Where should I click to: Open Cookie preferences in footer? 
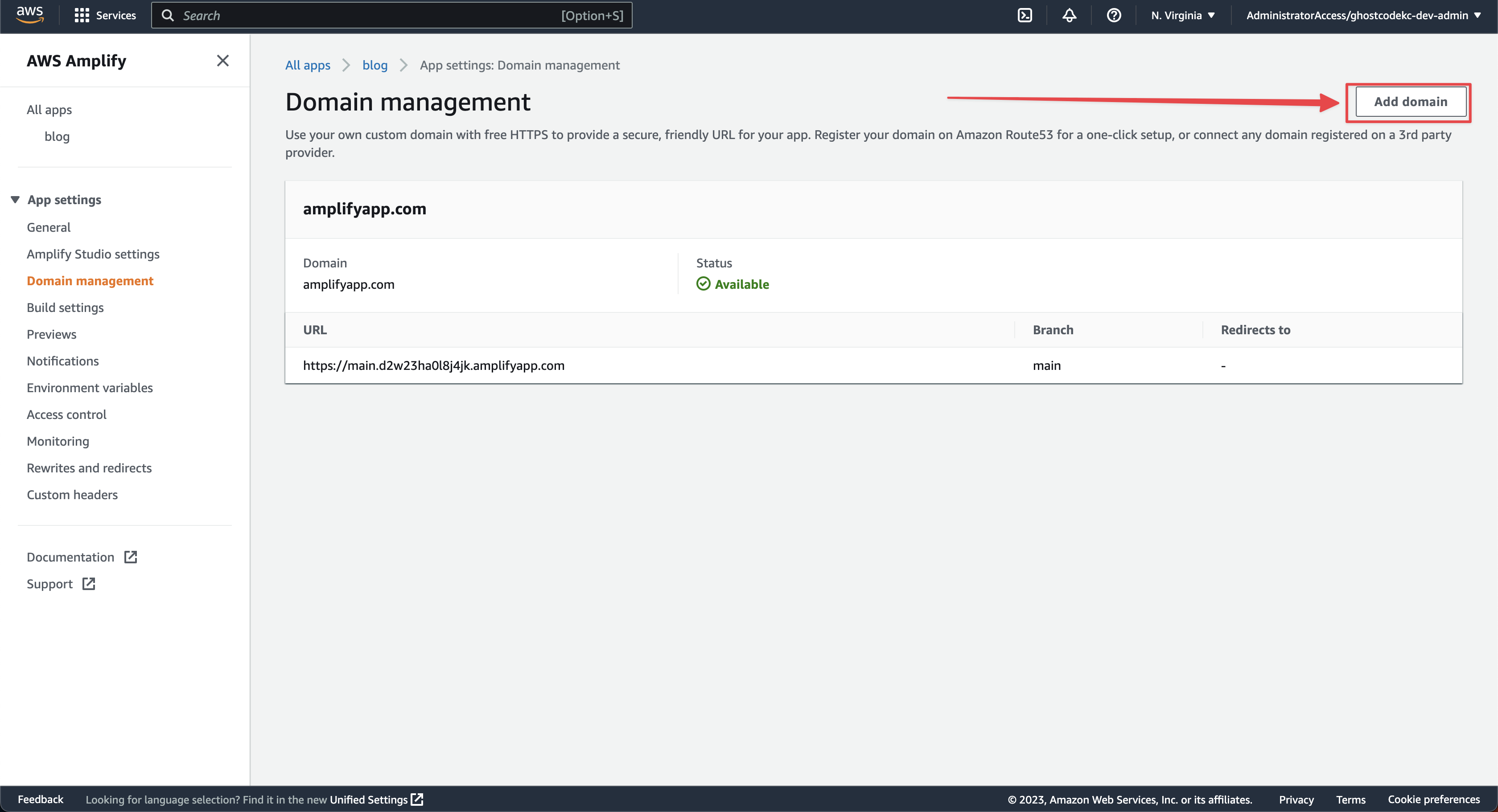coord(1433,799)
